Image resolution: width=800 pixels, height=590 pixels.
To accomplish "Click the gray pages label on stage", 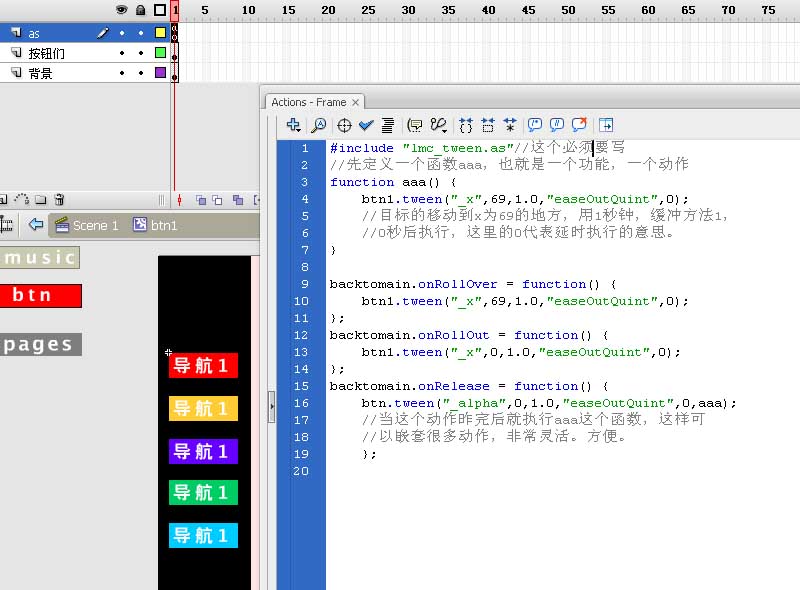I will [x=41, y=345].
